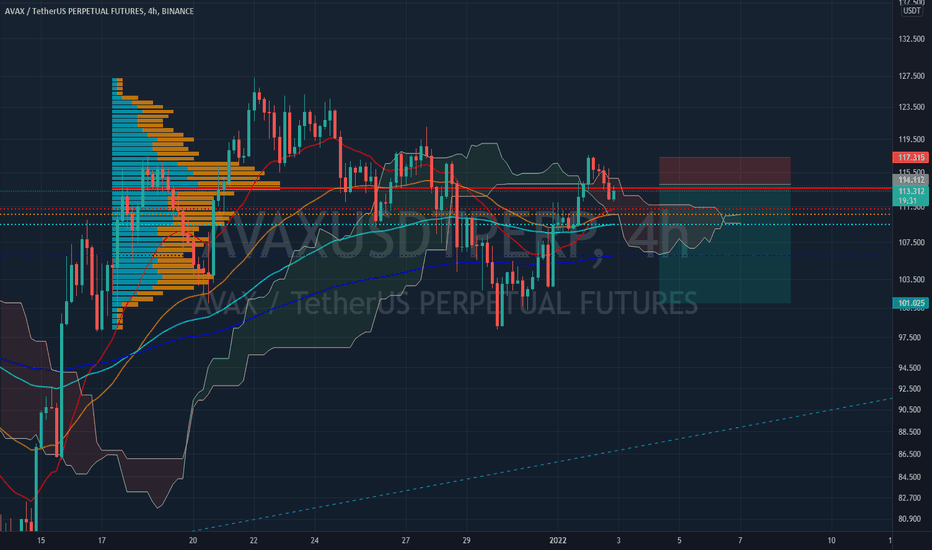932x550 pixels.
Task: Click the 80.900 price axis label
Action: point(912,519)
